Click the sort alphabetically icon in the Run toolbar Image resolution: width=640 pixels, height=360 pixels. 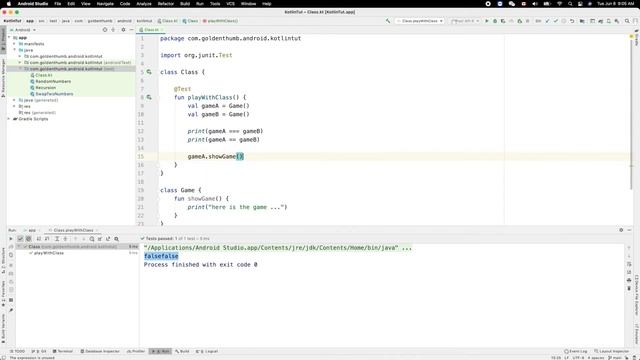pos(39,239)
